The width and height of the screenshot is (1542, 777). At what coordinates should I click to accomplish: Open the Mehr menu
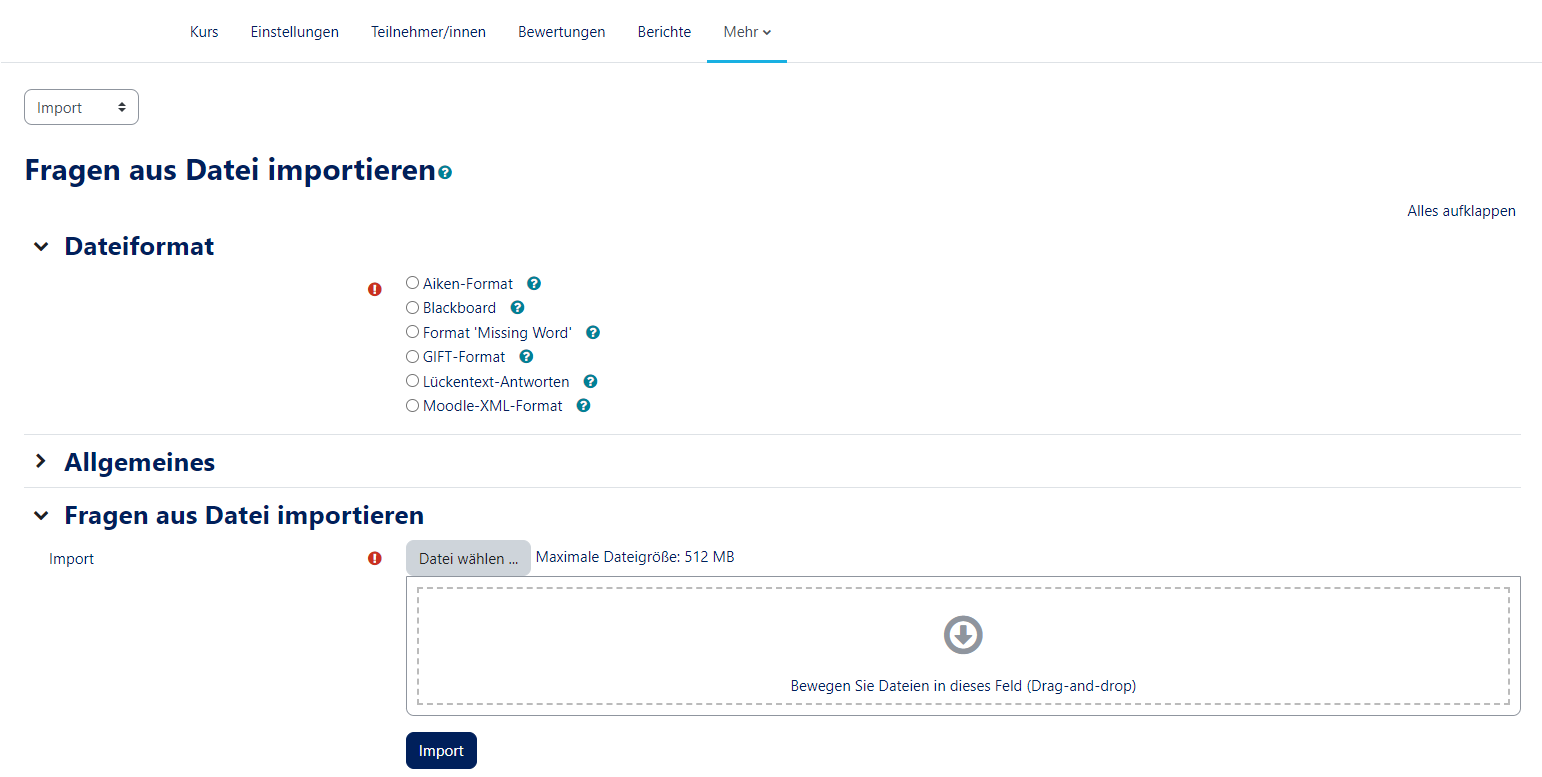coord(746,32)
